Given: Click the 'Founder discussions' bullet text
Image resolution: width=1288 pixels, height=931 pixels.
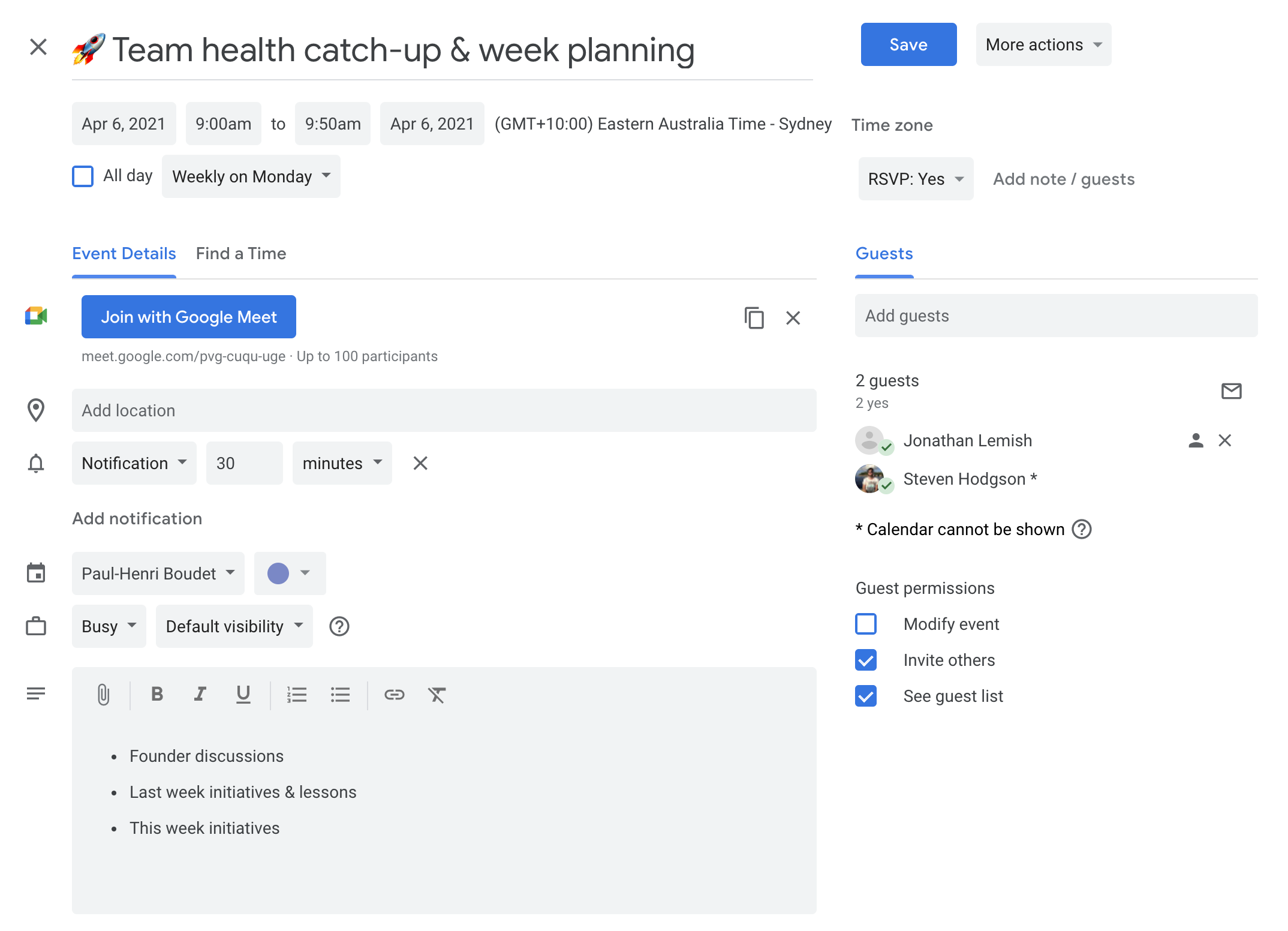Looking at the screenshot, I should click(x=207, y=756).
